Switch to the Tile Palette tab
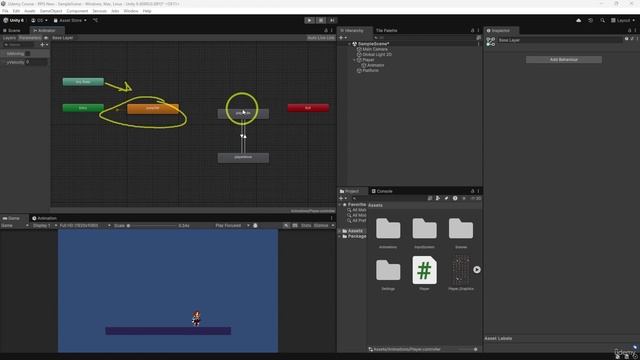 tap(386, 31)
